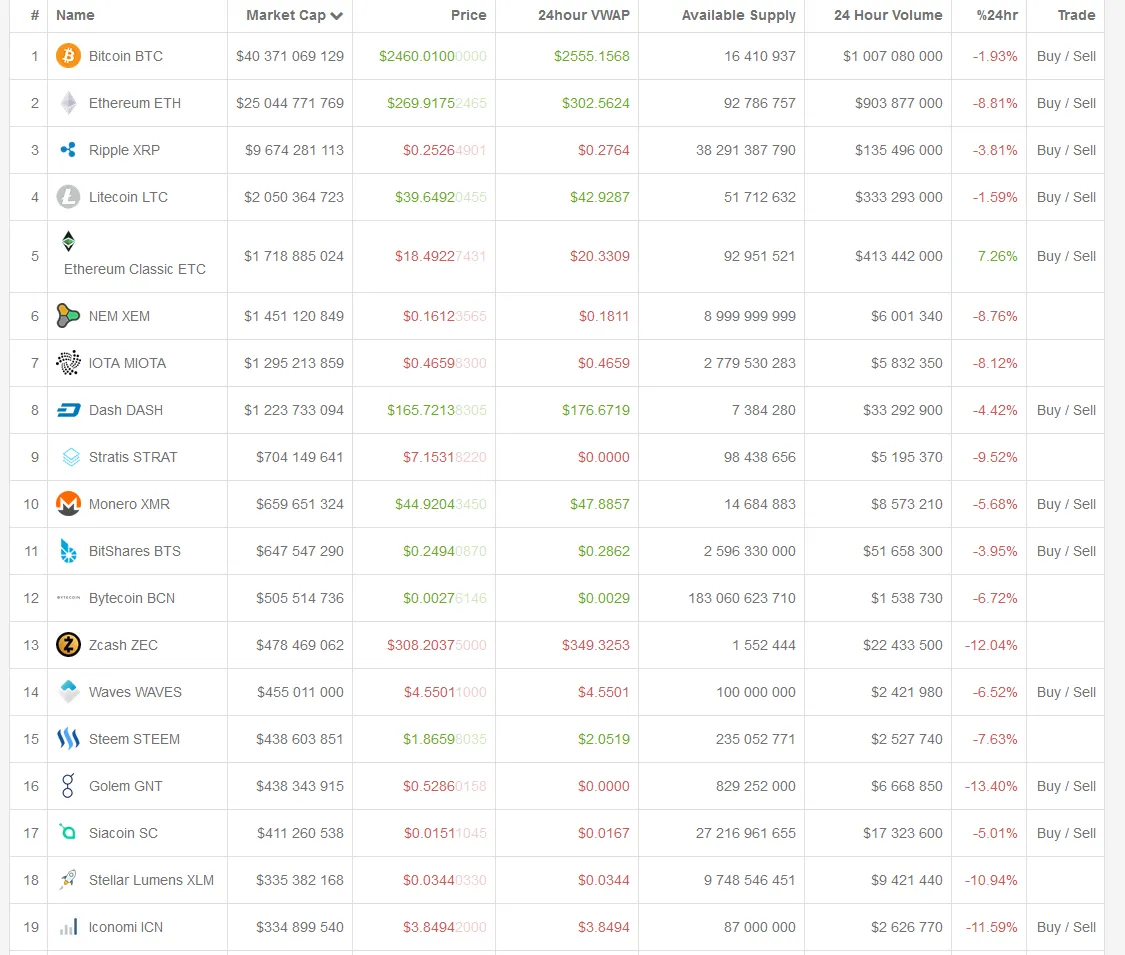Sort by the Available Supply column header

[738, 15]
